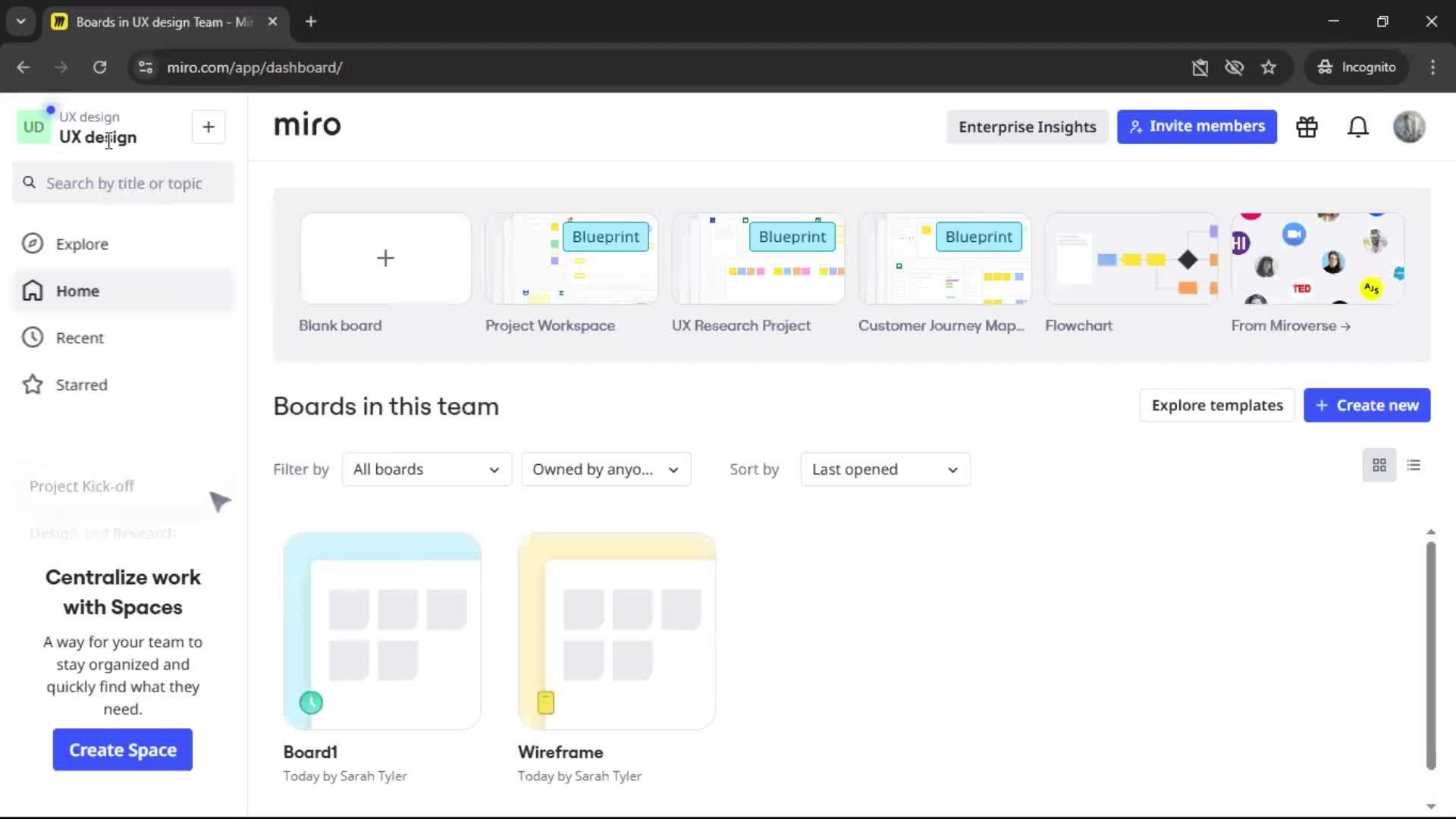Viewport: 1456px width, 819px height.
Task: Click the eye-slashed tracking protection icon
Action: click(x=1234, y=67)
